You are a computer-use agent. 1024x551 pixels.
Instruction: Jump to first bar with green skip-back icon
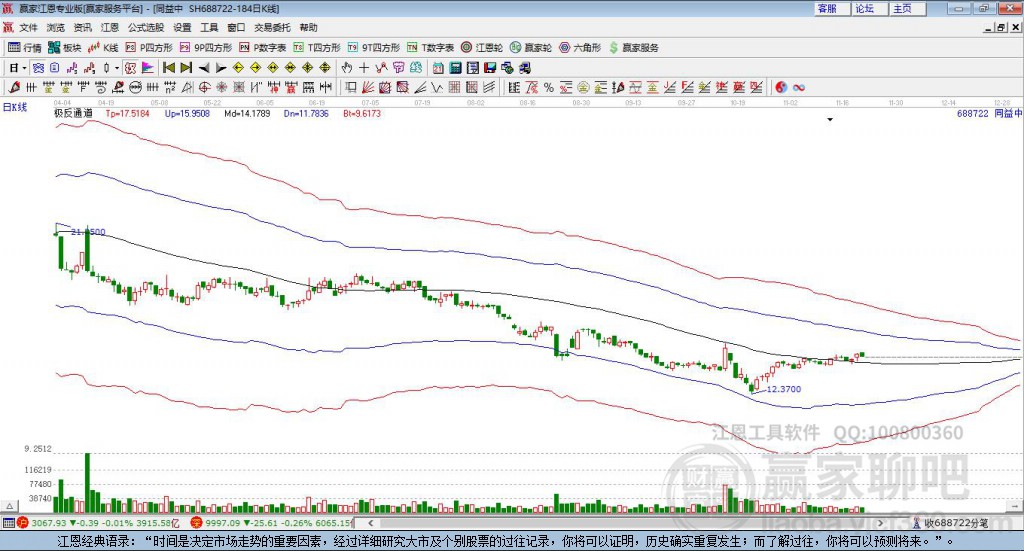168,68
